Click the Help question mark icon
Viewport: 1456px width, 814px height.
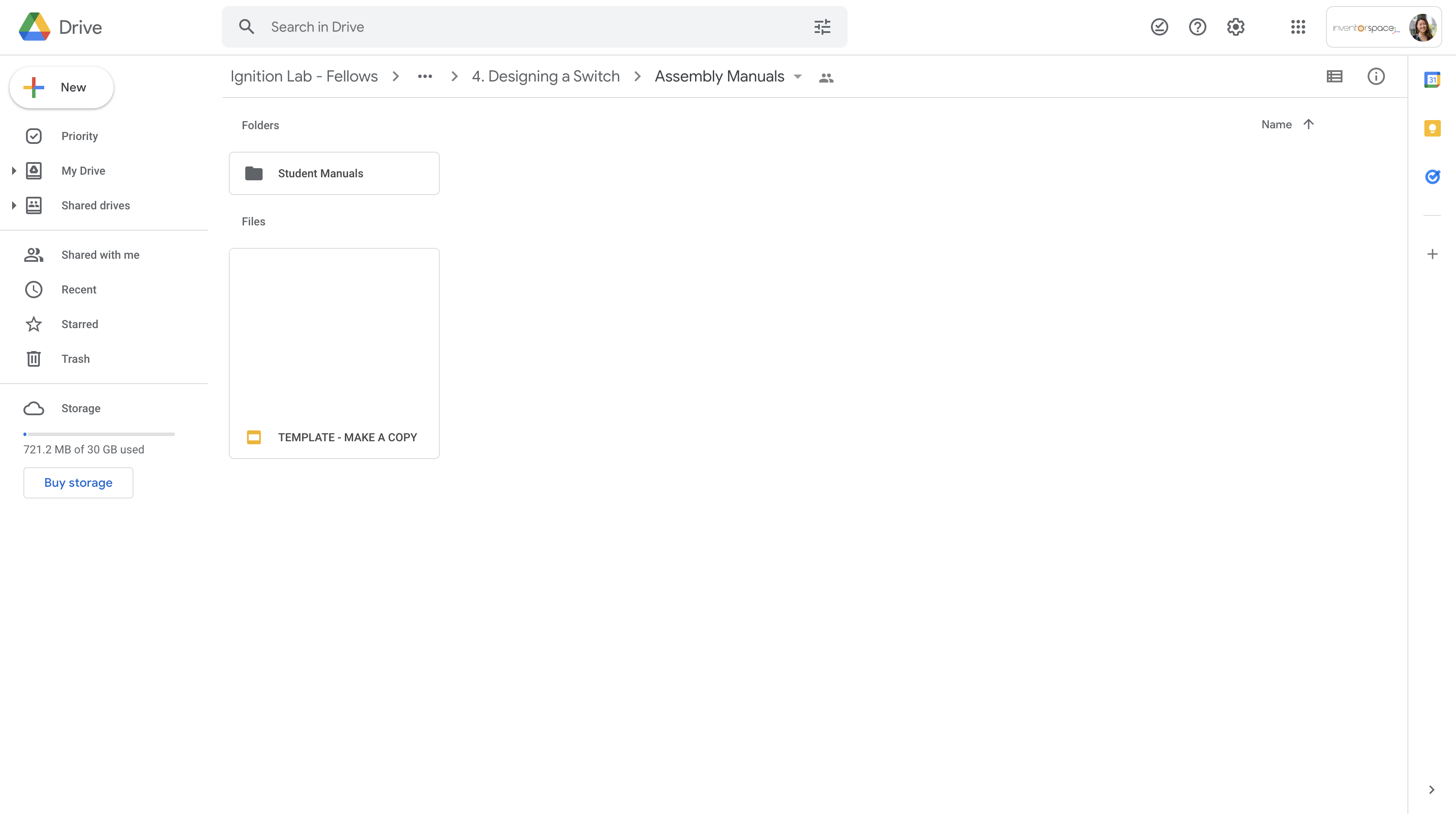(1197, 27)
